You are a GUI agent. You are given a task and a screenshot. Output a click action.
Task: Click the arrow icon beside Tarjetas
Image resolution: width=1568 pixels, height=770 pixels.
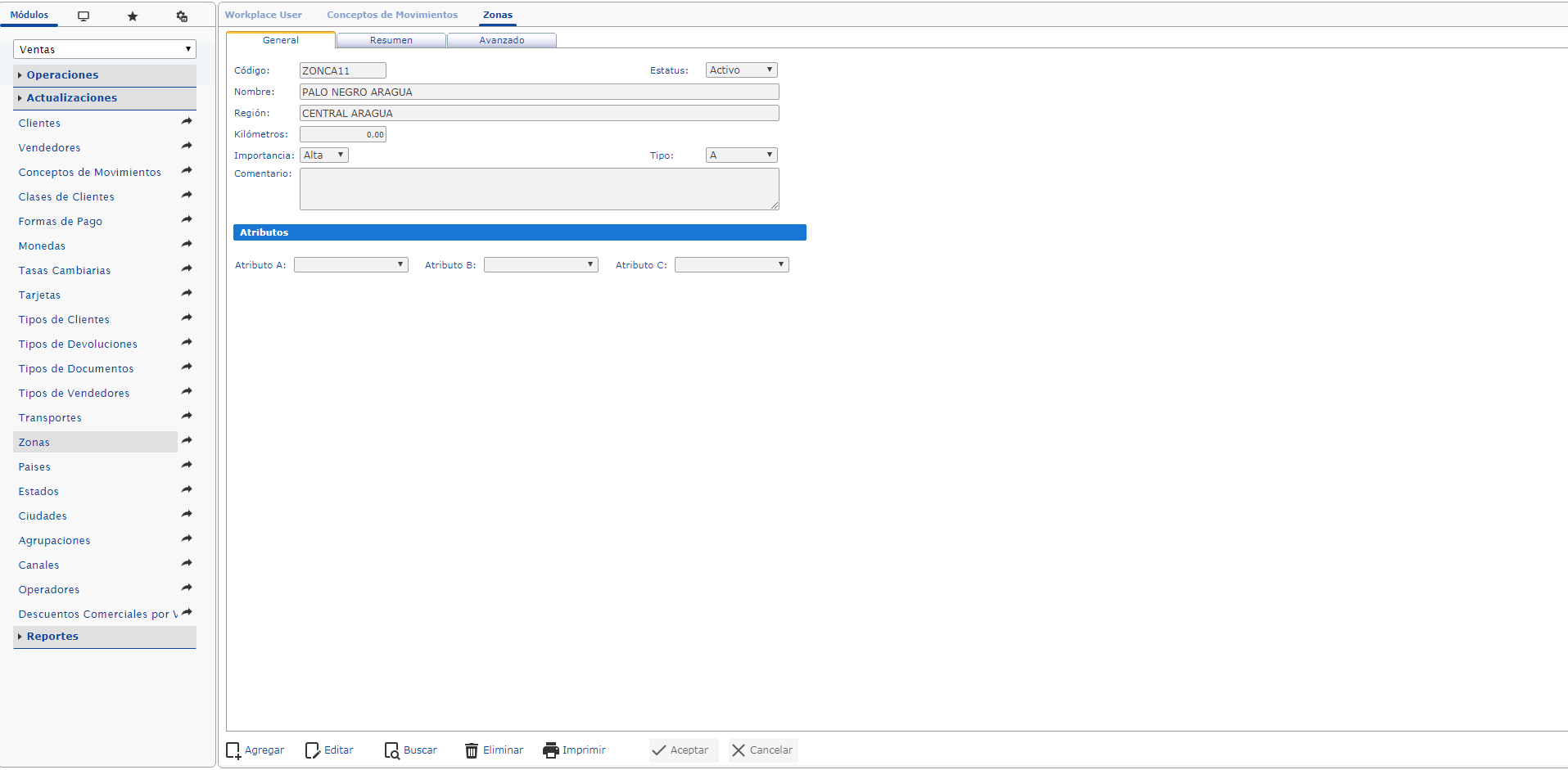pyautogui.click(x=187, y=293)
